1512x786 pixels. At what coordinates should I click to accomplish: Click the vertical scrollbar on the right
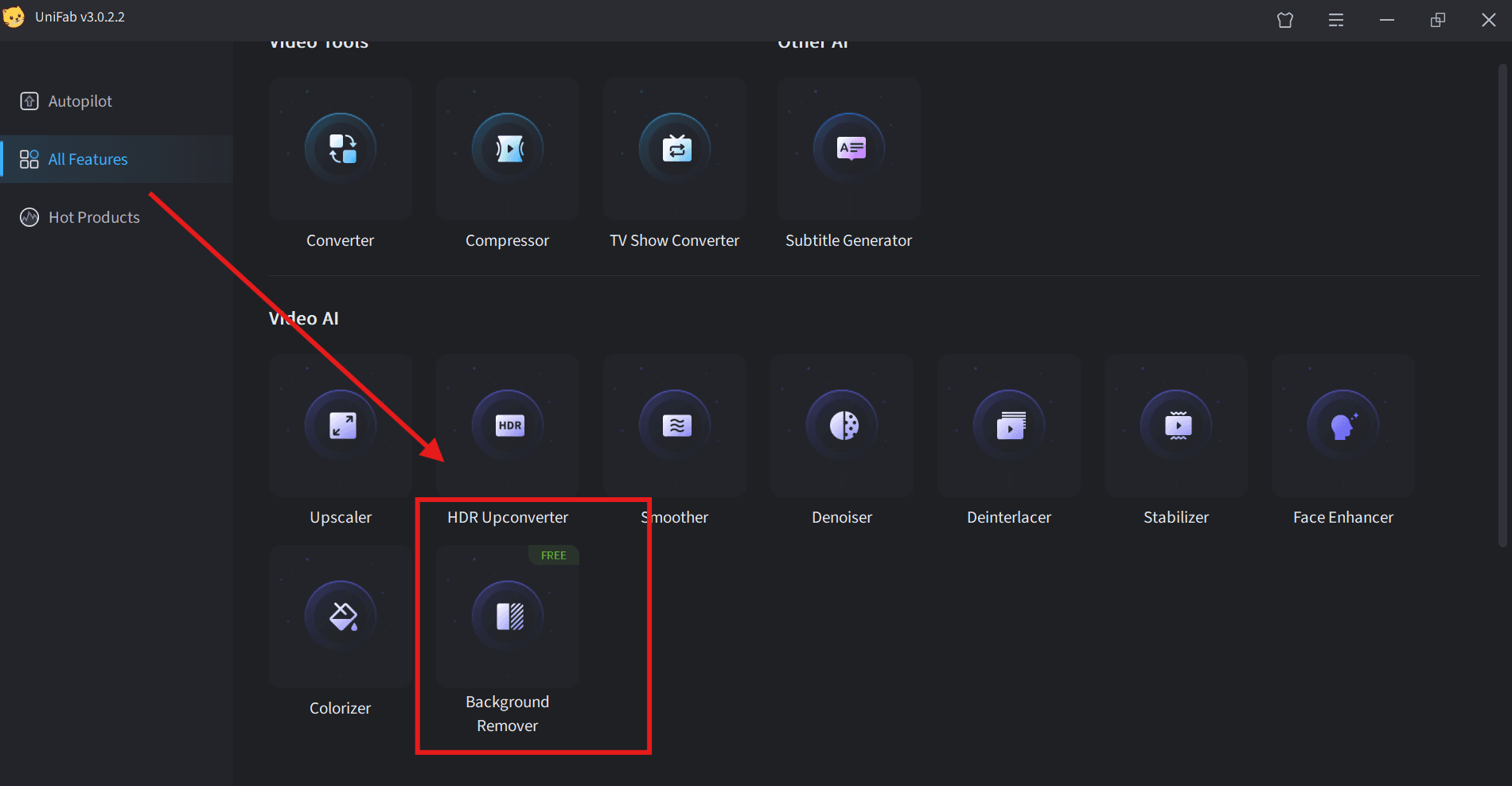pyautogui.click(x=1502, y=302)
